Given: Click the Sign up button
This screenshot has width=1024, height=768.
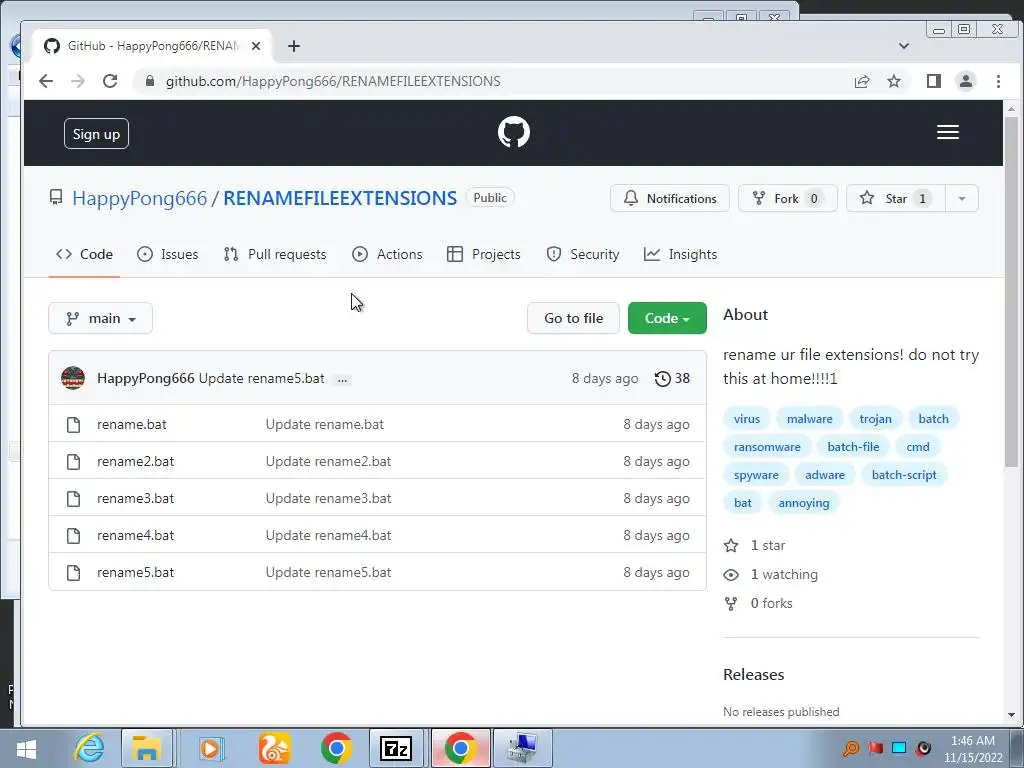Looking at the screenshot, I should coord(96,134).
